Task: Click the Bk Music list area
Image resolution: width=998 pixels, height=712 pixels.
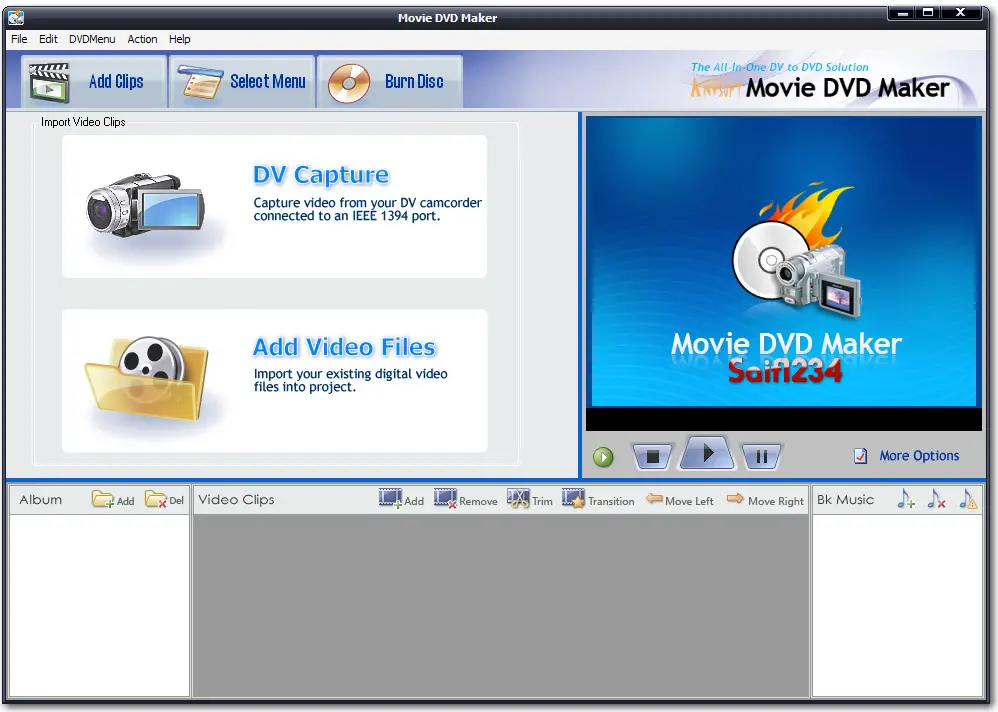Action: (898, 605)
